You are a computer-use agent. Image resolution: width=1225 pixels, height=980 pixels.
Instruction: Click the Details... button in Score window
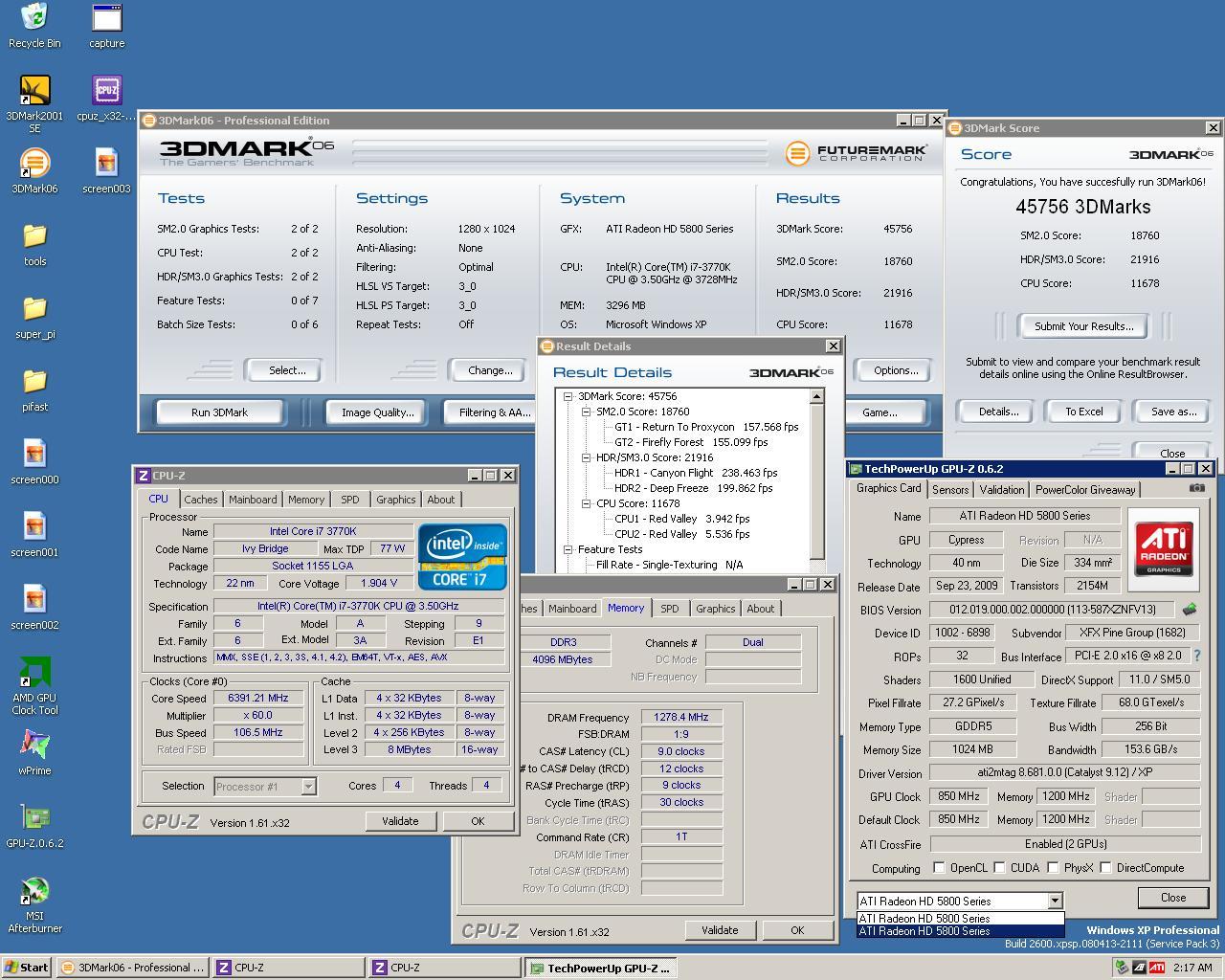click(x=998, y=412)
